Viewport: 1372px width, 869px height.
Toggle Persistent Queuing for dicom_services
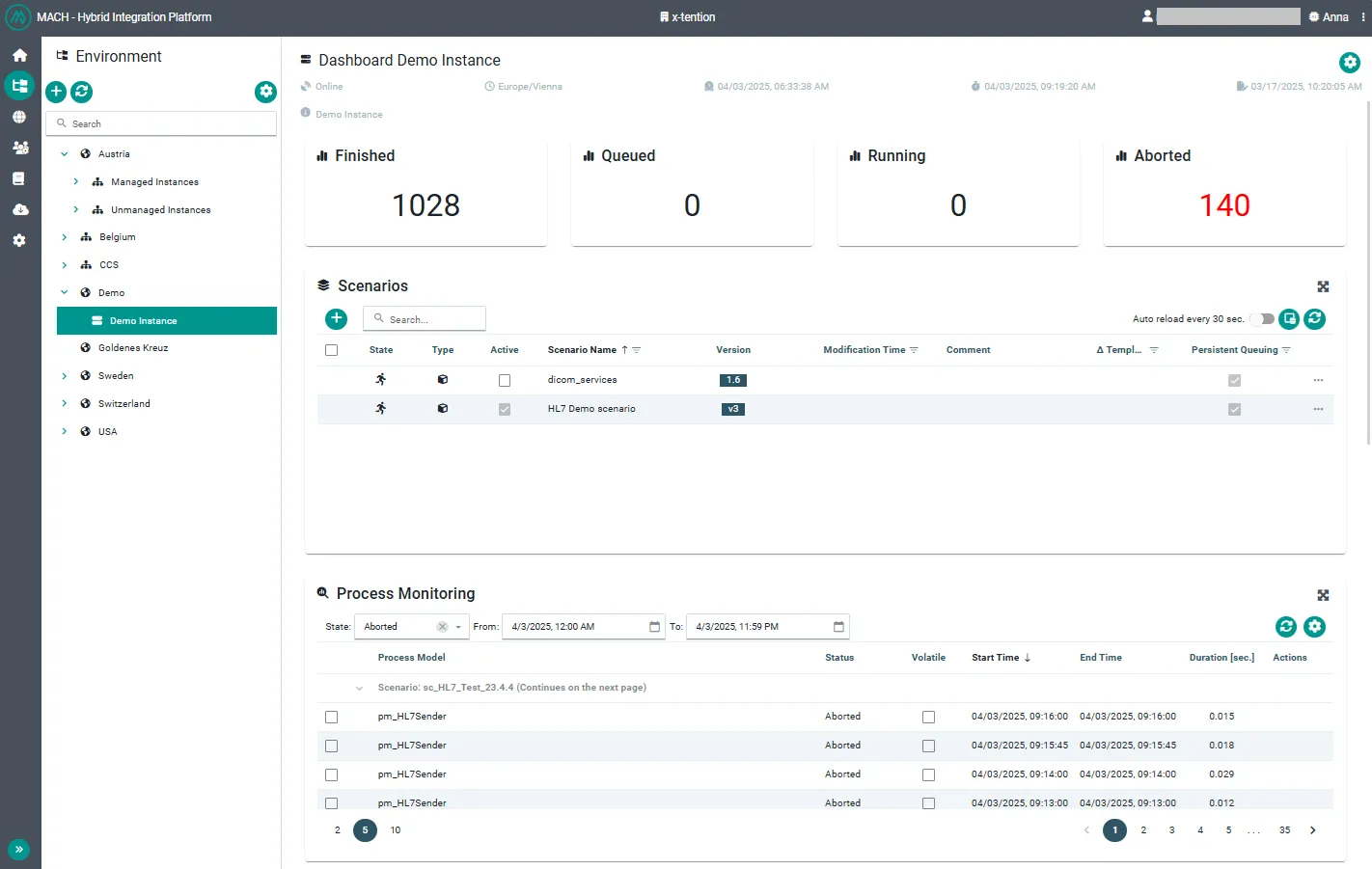[x=1234, y=380]
